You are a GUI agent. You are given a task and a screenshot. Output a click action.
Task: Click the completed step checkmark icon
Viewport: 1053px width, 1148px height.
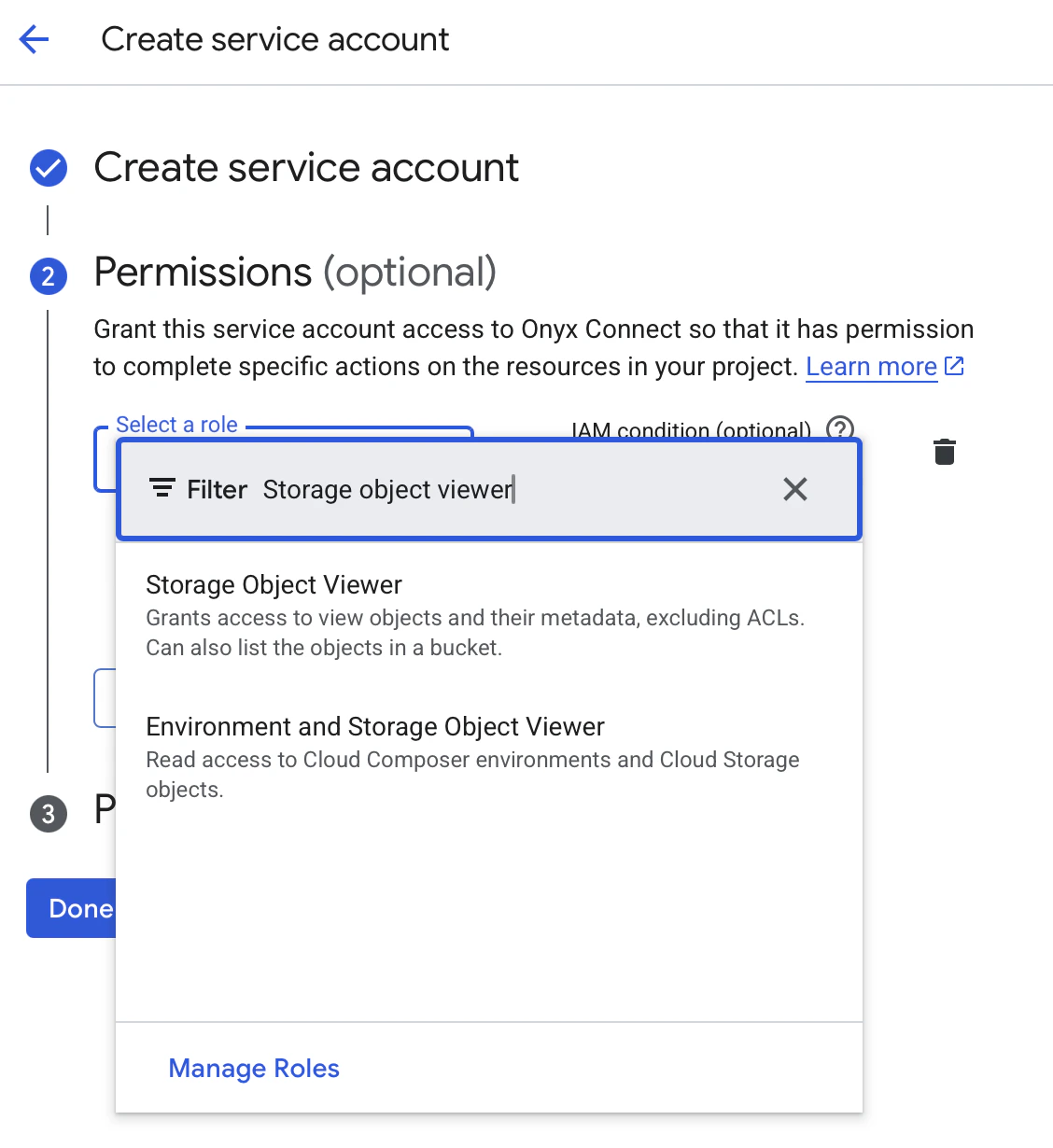click(x=48, y=168)
